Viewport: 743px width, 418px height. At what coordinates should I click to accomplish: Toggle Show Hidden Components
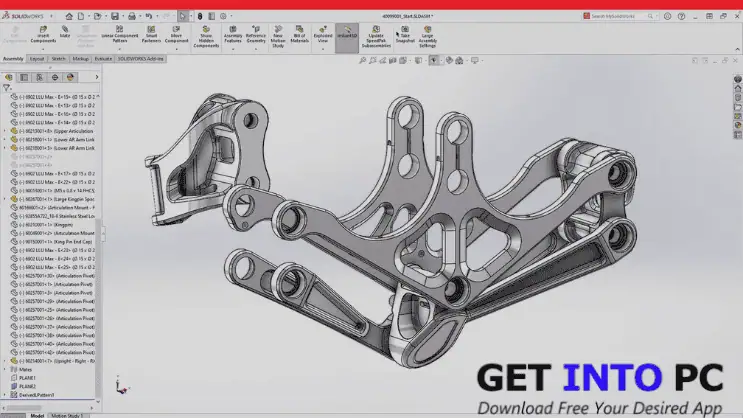[x=206, y=37]
